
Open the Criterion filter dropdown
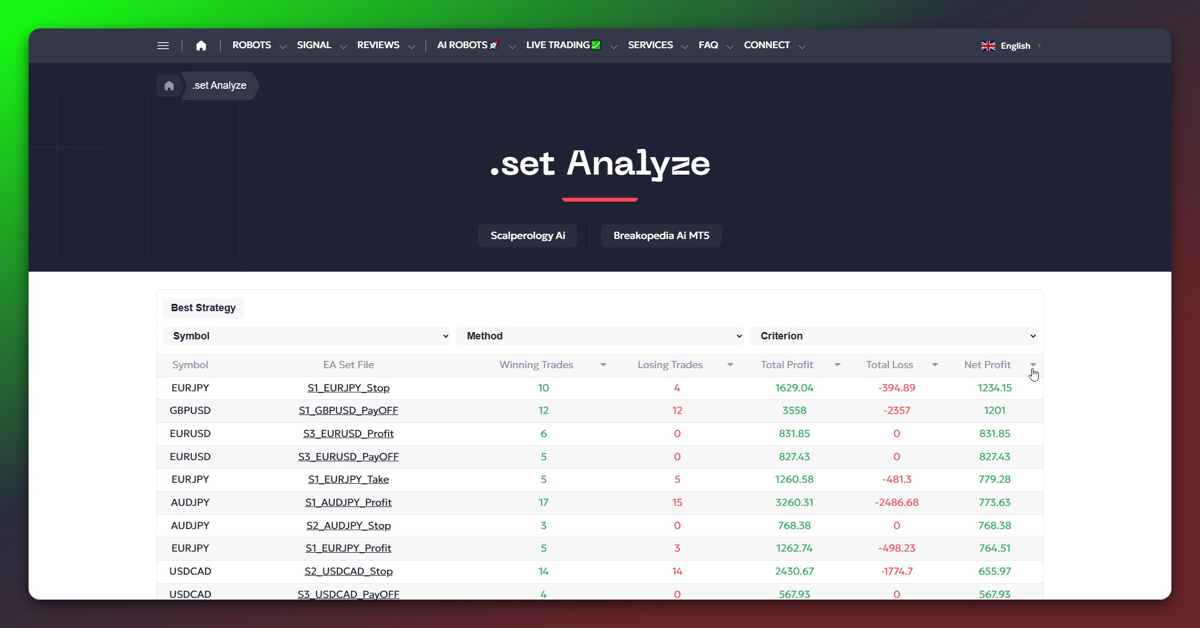[895, 336]
